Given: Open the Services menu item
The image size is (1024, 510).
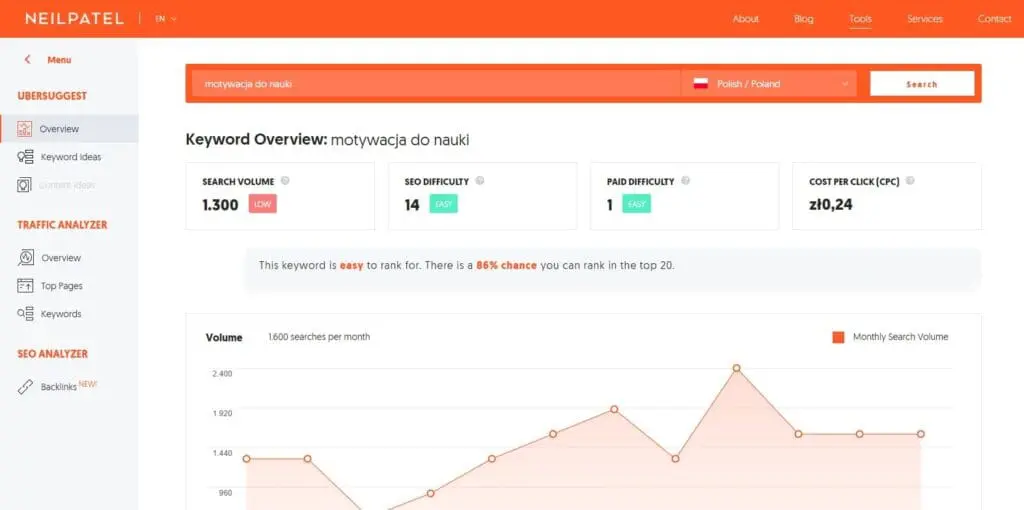Looking at the screenshot, I should click(x=925, y=19).
